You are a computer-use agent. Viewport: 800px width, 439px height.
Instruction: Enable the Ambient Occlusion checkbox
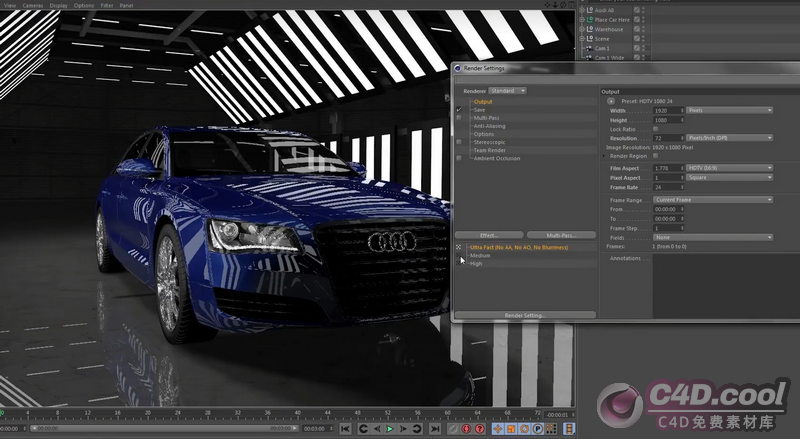point(459,158)
